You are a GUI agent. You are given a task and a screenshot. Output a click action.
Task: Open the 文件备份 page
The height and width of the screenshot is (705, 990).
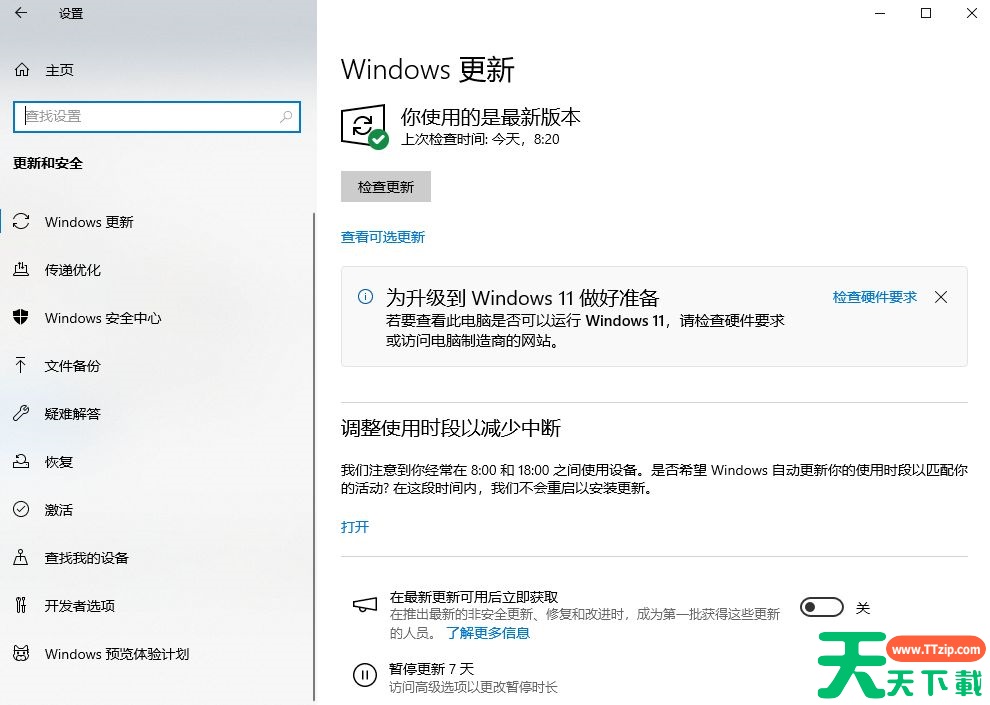73,366
